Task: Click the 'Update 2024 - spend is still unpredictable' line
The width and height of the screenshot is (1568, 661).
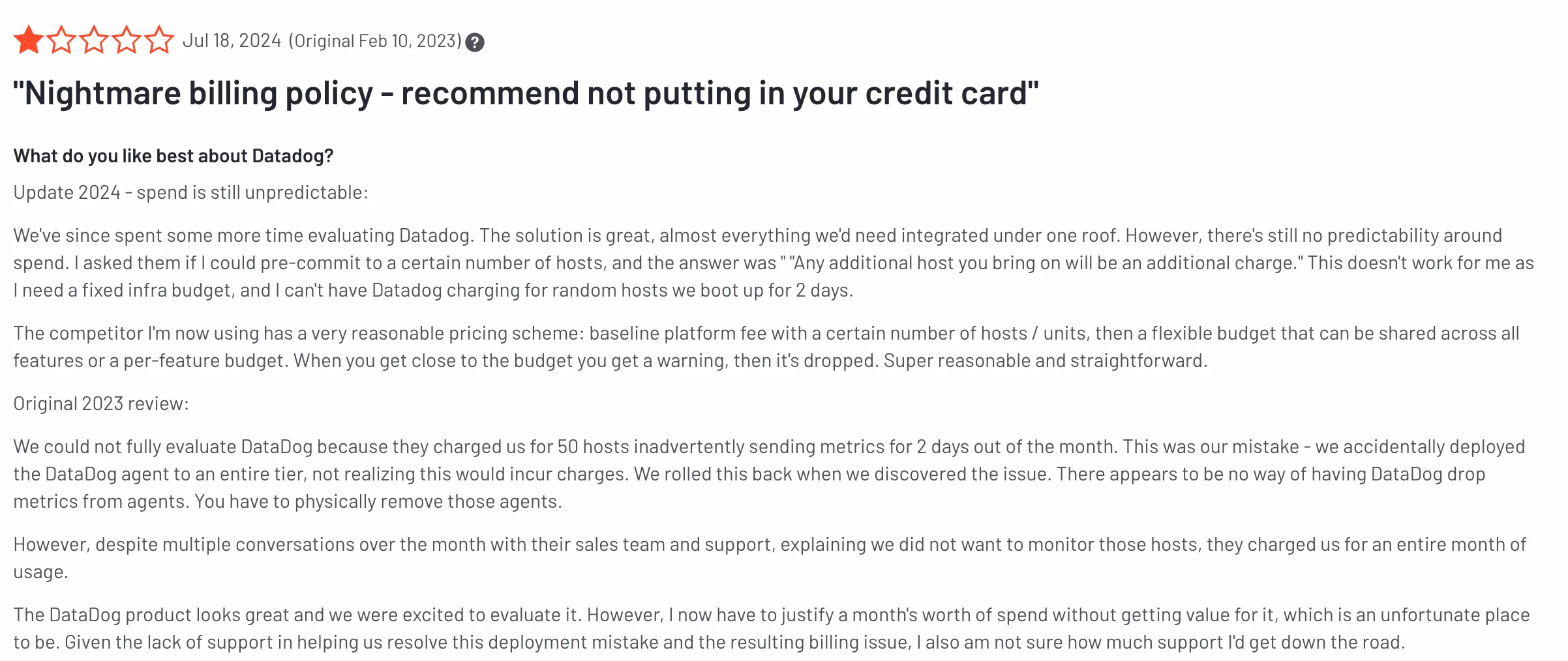Action: (190, 193)
